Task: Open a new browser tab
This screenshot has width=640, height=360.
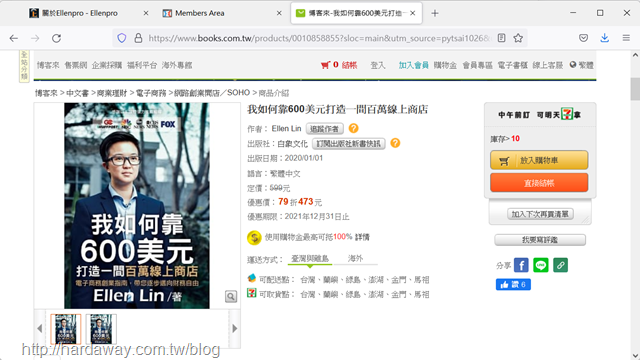Action: (435, 13)
